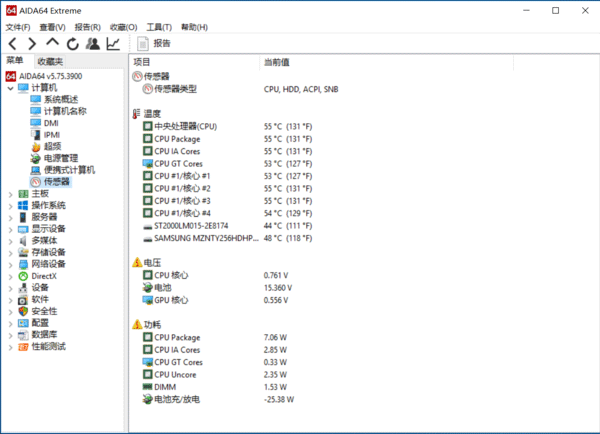Screen dimensions: 600x434
Task: Click the 性能测试 benchmark icon
Action: (23, 347)
